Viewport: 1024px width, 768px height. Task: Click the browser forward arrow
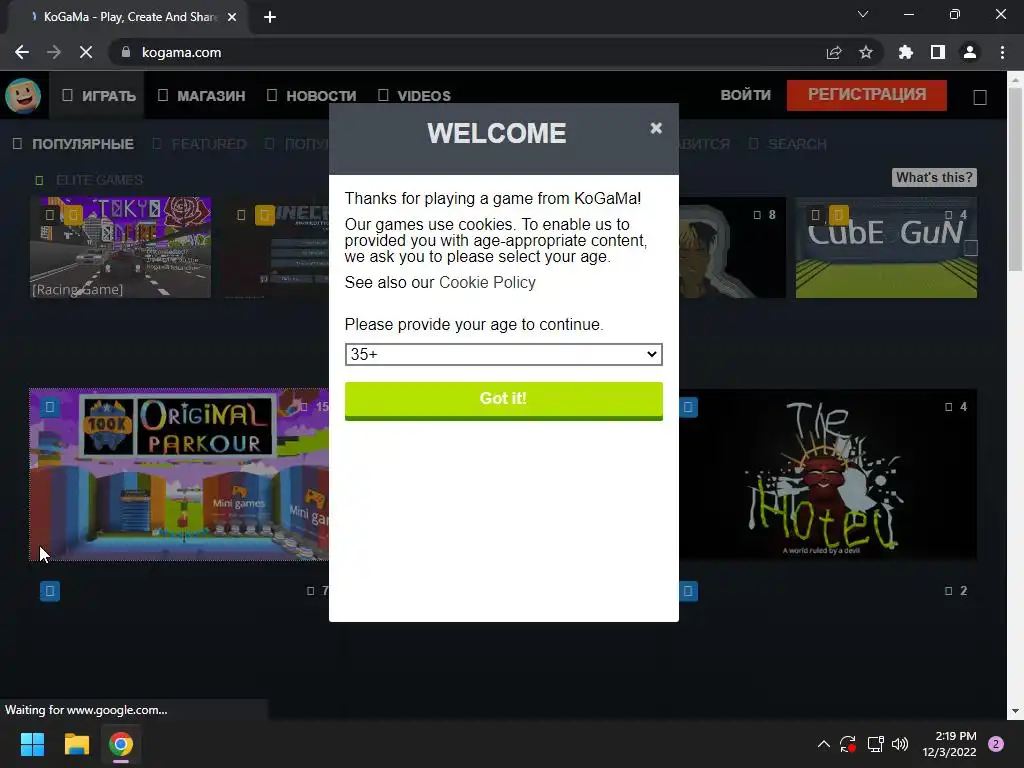pos(54,52)
